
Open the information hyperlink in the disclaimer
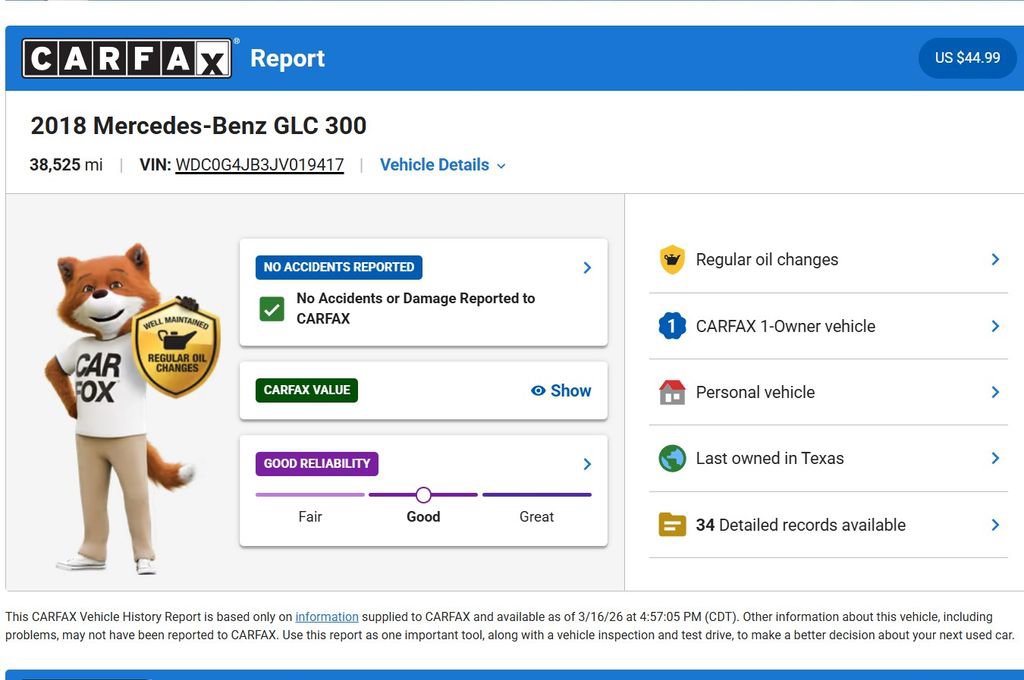point(328,616)
